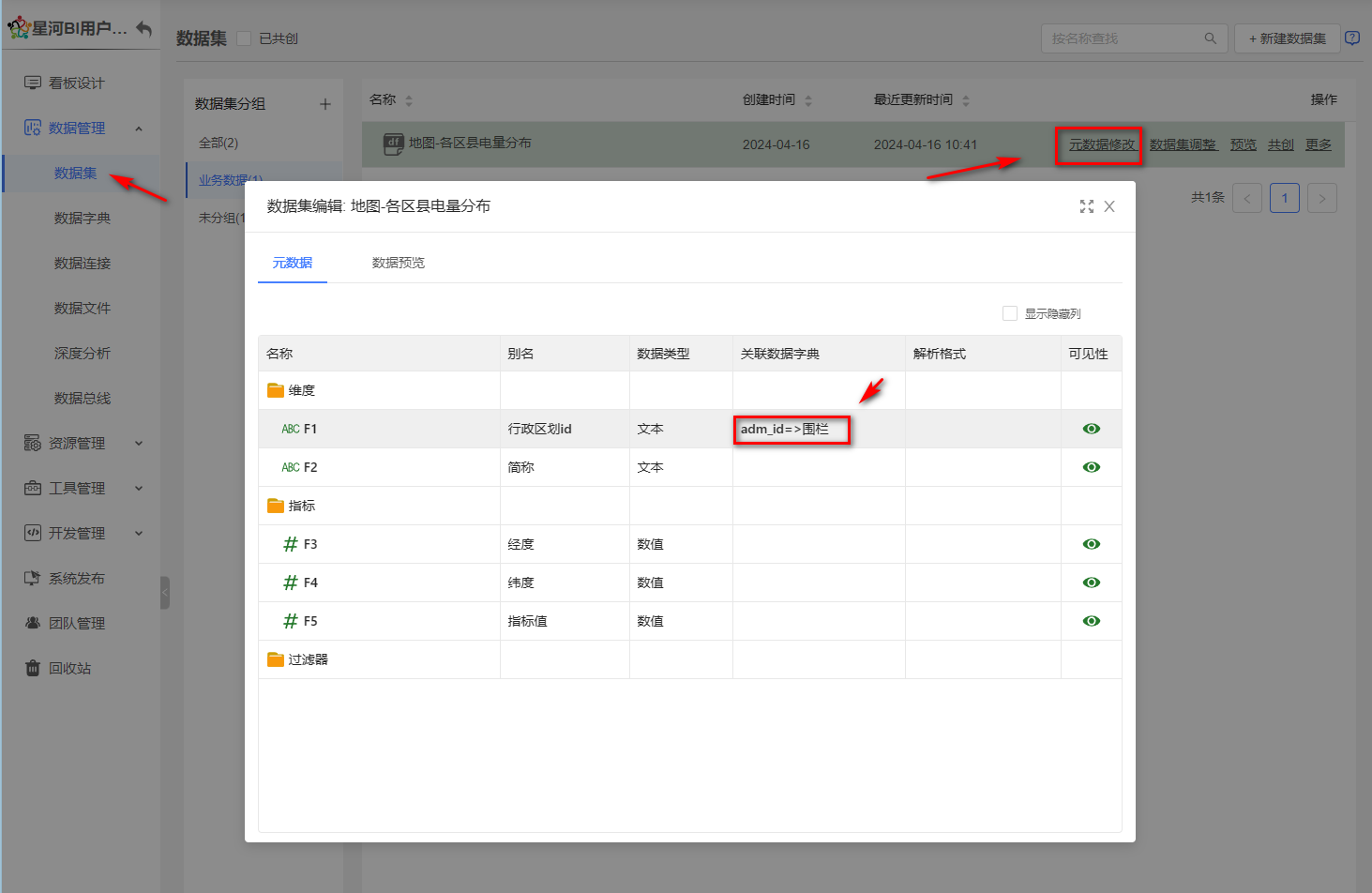Click the 新建数据集 button
The height and width of the screenshot is (893, 1372).
pos(1287,38)
